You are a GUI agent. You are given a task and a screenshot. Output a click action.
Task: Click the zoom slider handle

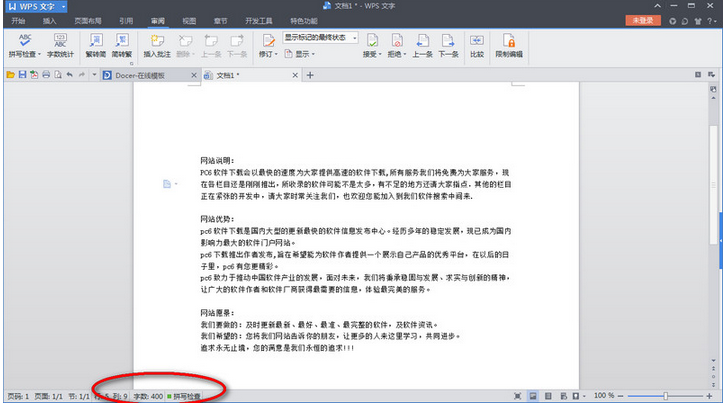click(666, 396)
